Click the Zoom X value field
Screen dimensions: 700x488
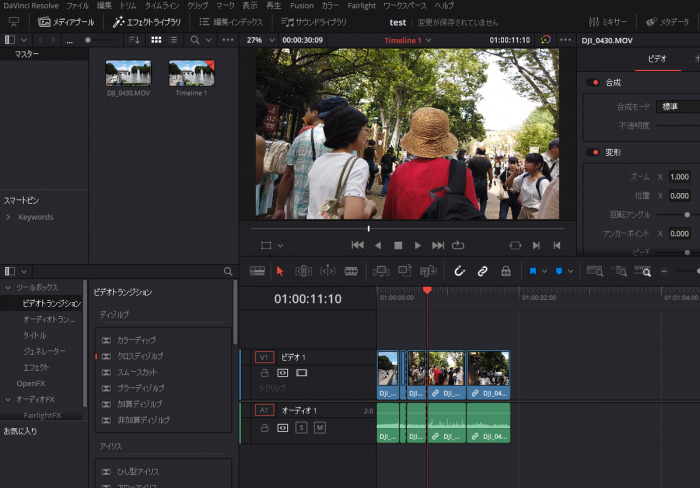click(679, 177)
